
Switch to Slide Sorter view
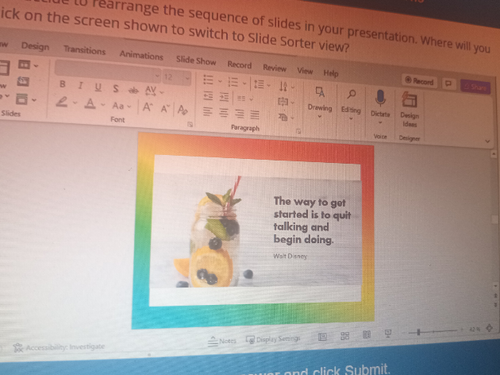(x=345, y=335)
